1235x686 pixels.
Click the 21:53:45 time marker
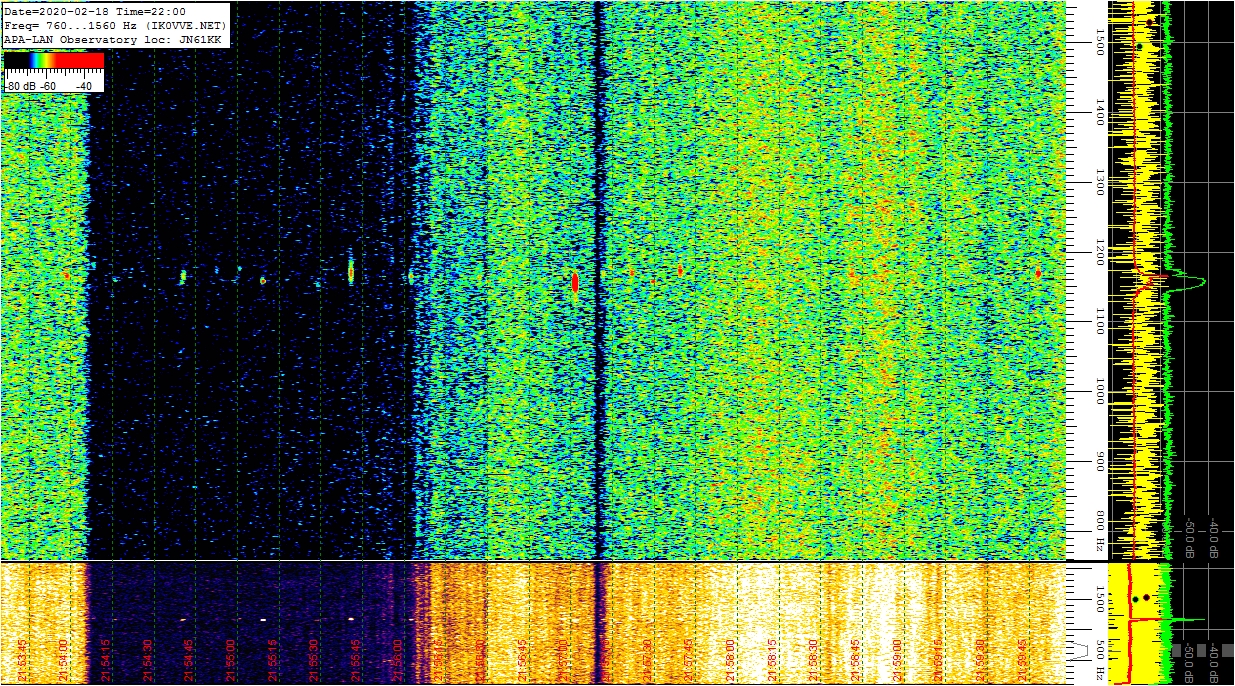click(x=21, y=660)
